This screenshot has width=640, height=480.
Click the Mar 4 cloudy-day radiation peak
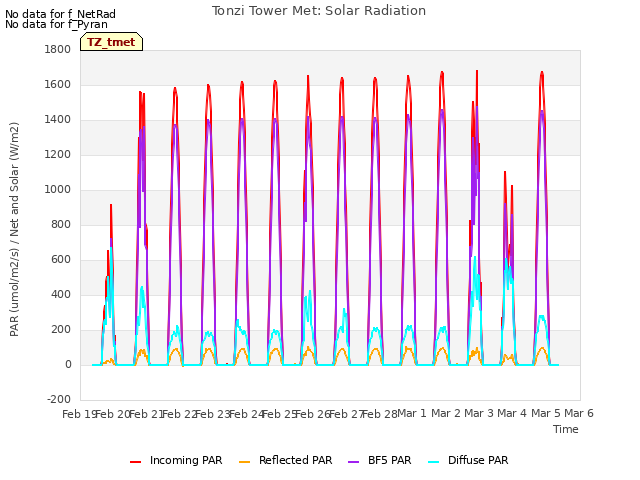click(505, 173)
